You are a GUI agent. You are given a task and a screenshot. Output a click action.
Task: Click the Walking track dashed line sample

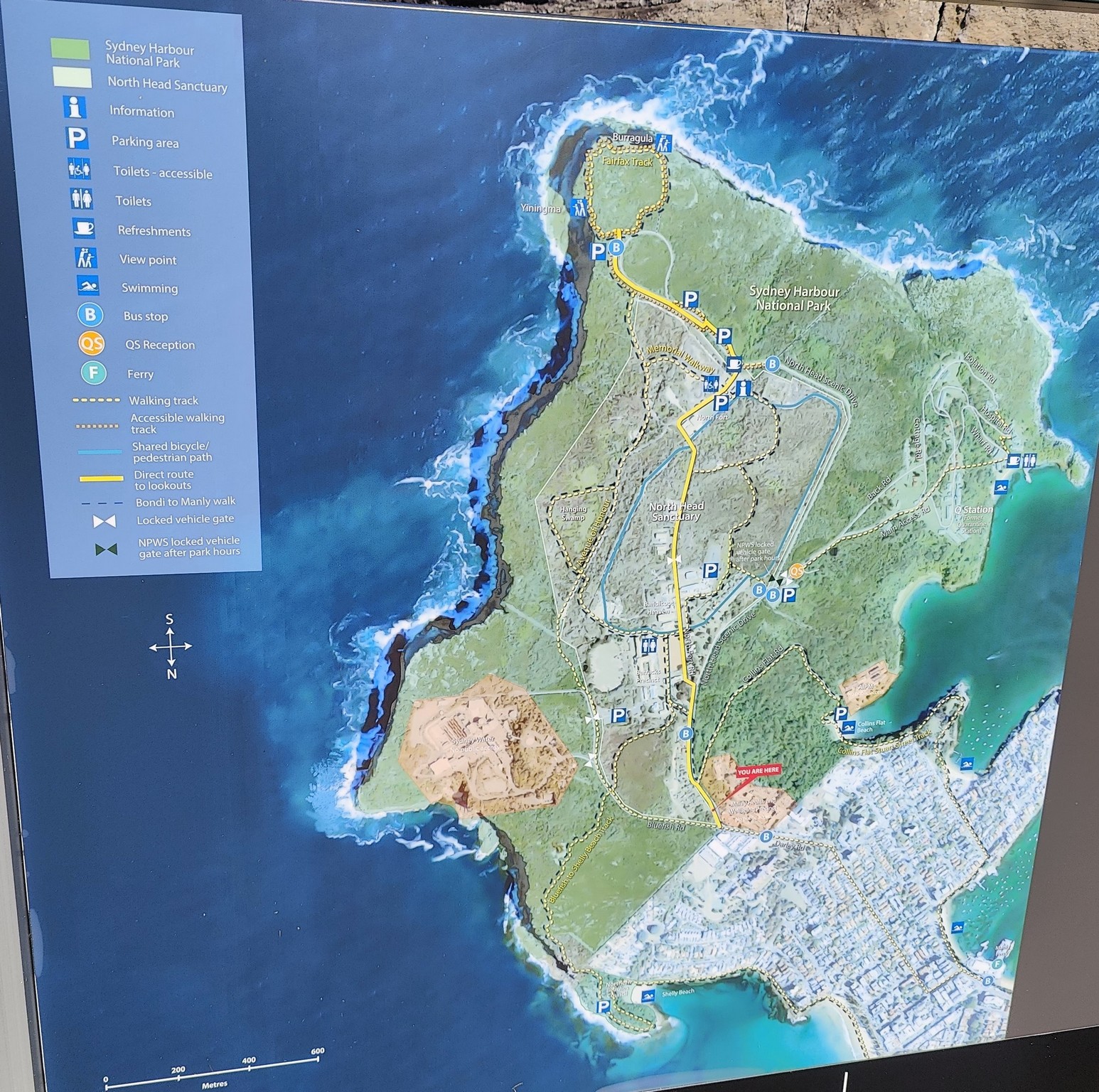[96, 400]
